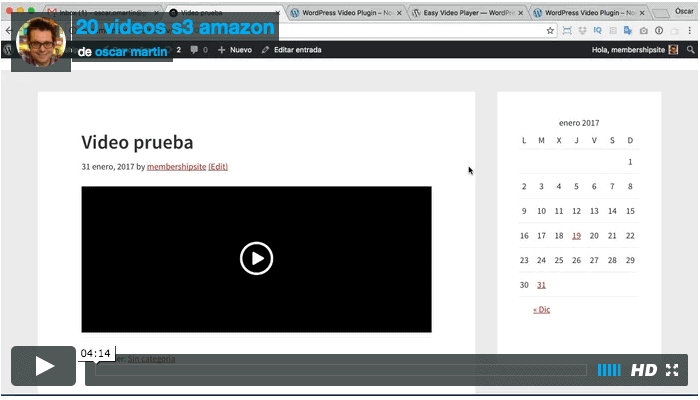Image resolution: width=700 pixels, height=400 pixels.
Task: Click the 31 enero, 2017 post date
Action: [108, 167]
